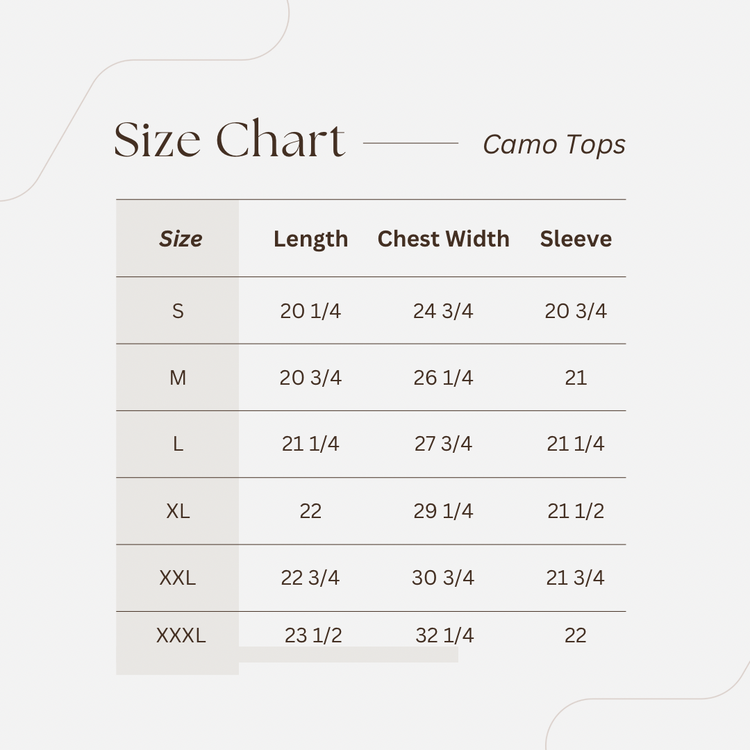Viewport: 750px width, 750px height.
Task: Select the Length value for size XL
Action: 310,511
